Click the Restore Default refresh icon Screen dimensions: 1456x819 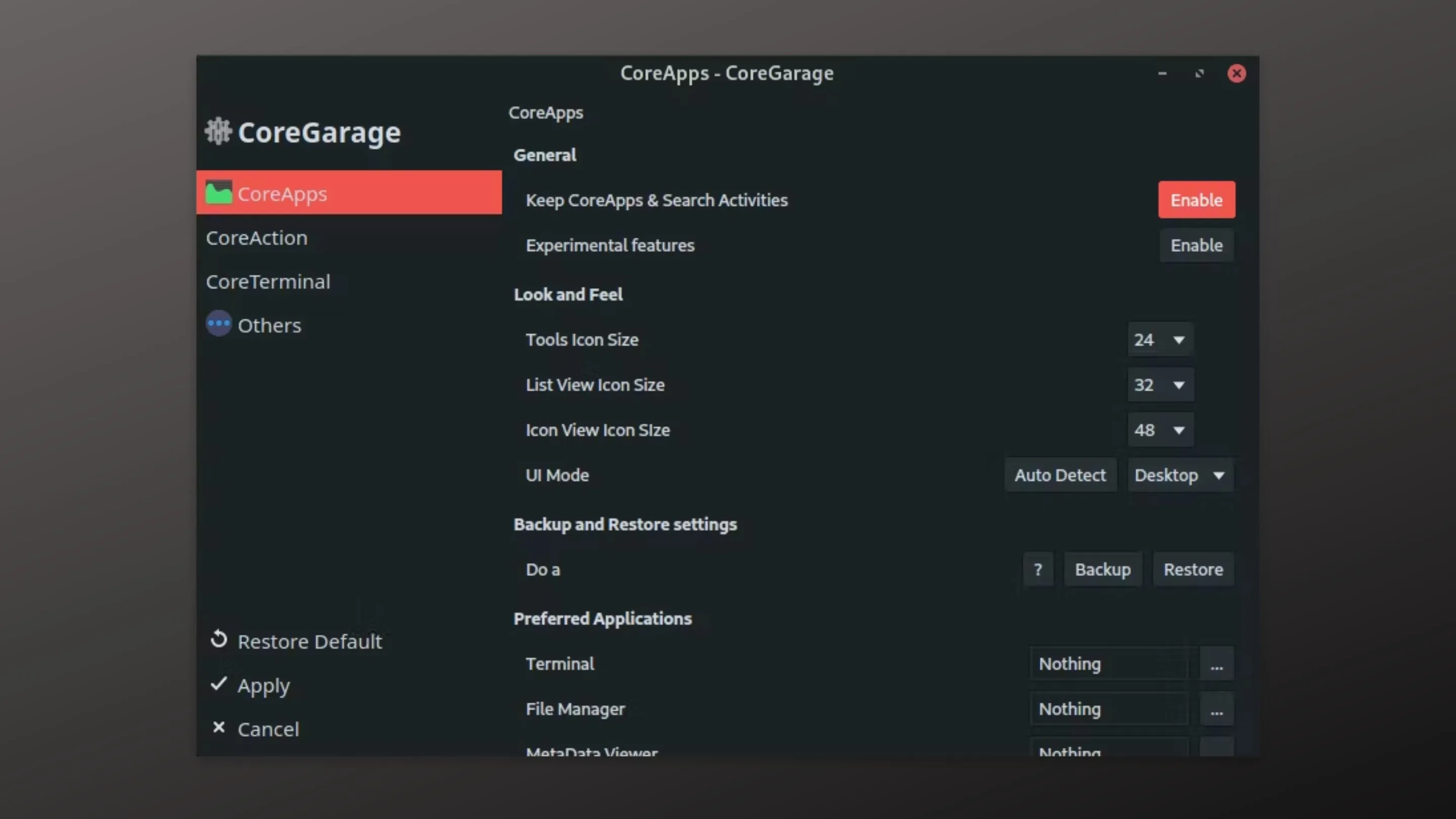point(219,639)
